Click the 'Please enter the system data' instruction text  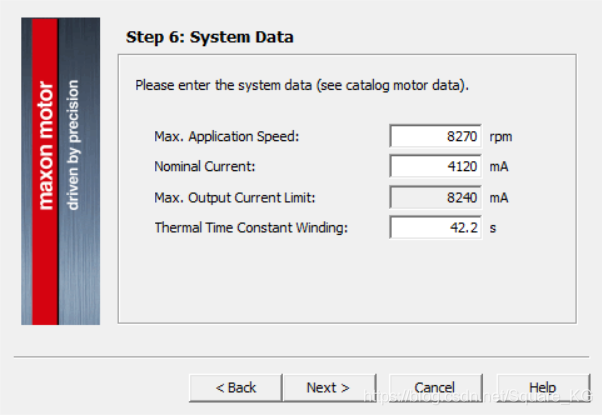302,85
